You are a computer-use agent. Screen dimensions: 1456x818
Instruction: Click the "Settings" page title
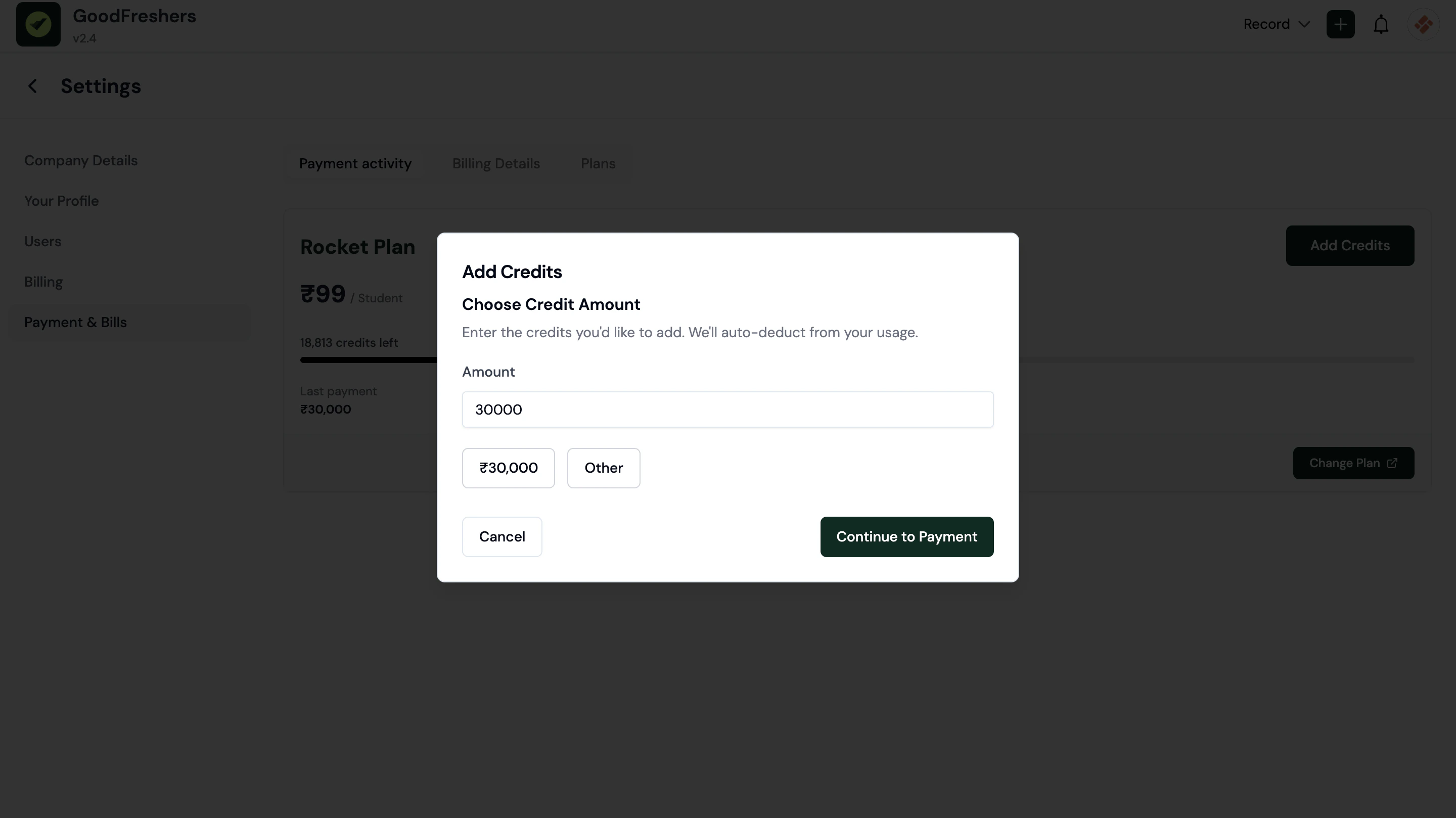click(101, 86)
